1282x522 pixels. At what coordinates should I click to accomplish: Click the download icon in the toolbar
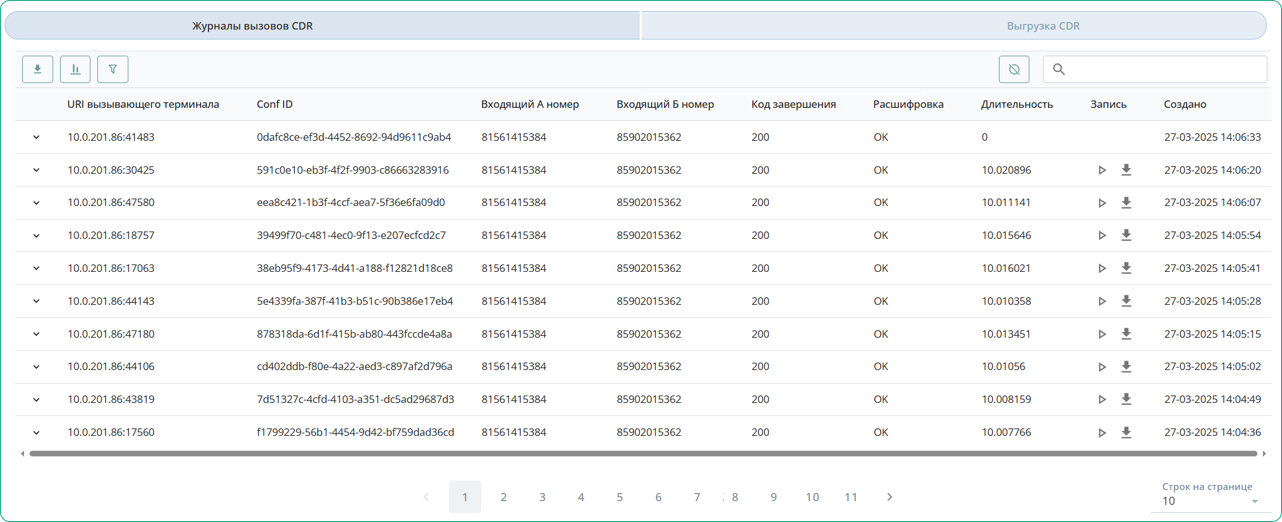tap(37, 69)
